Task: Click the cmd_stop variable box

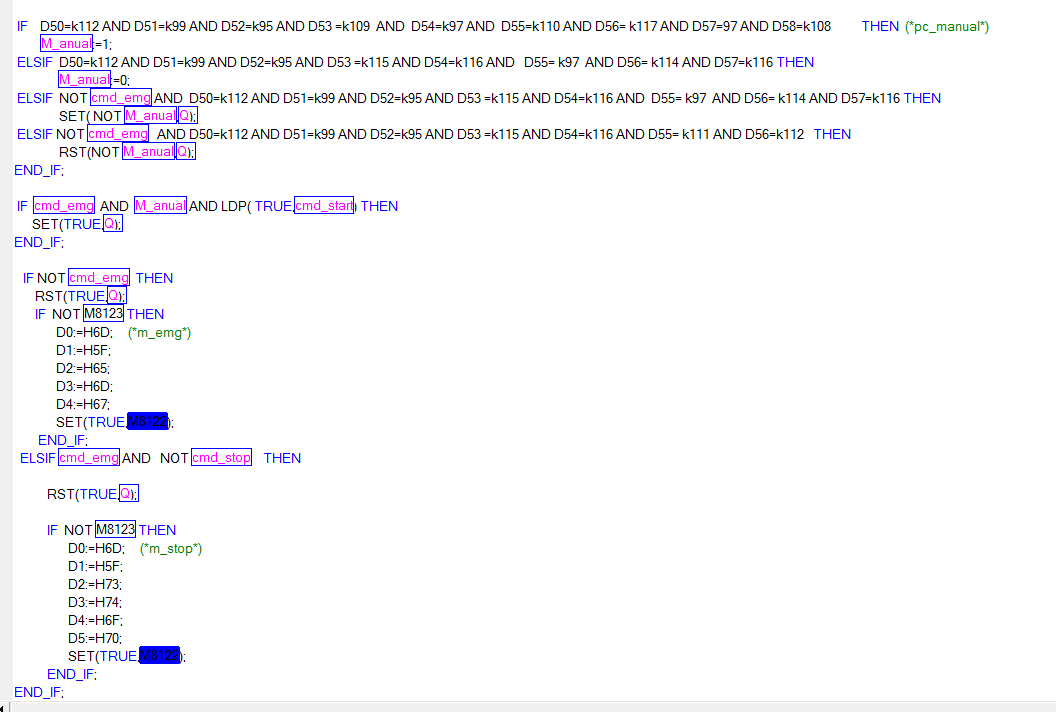Action: pos(221,458)
